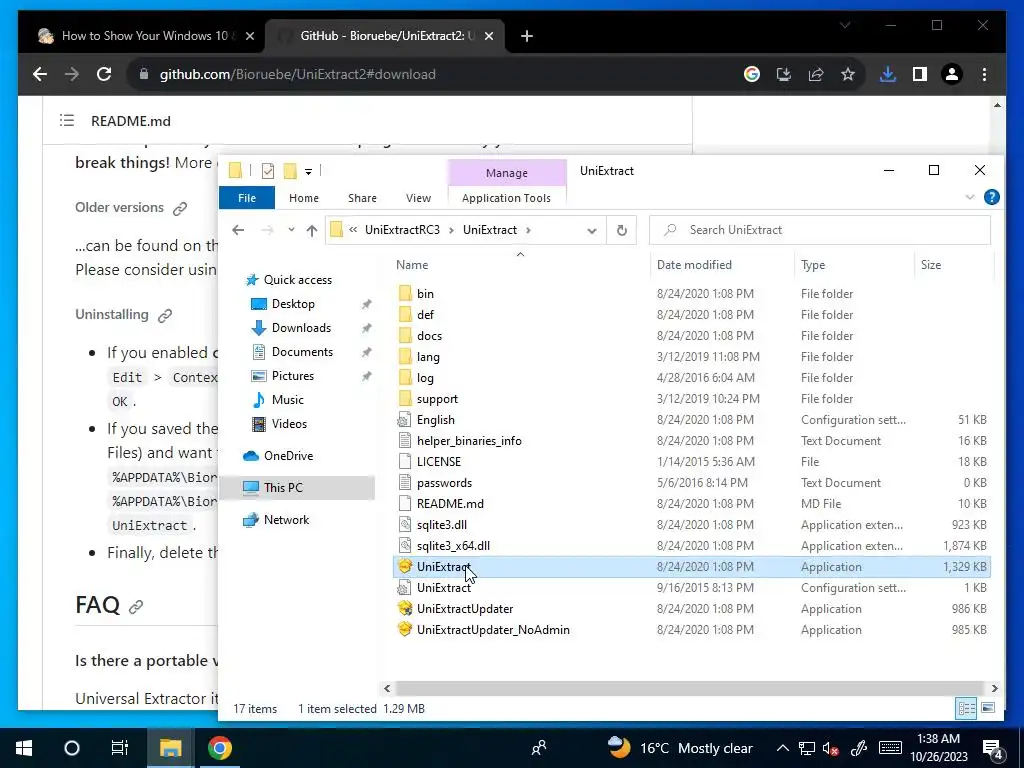Bookmark this page with star icon
Viewport: 1024px width, 768px height.
pos(848,74)
